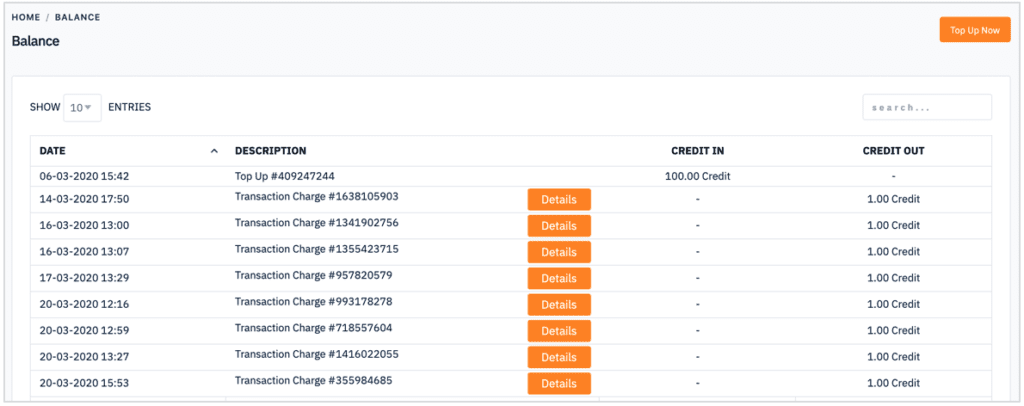Select the Top Up #409247244 description

(285, 176)
